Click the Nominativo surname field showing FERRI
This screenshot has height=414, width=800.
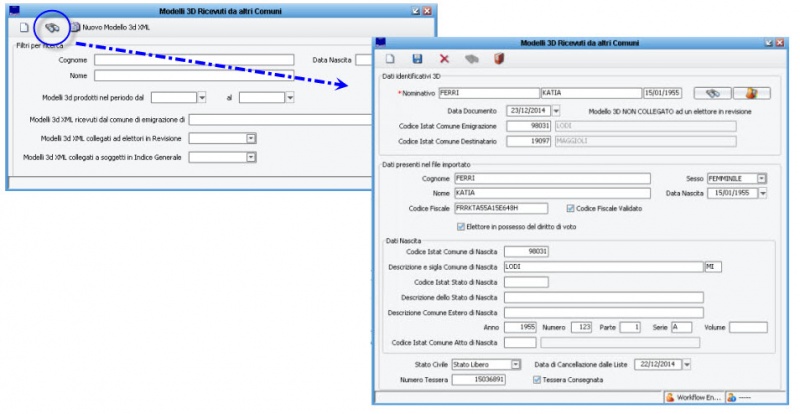tap(489, 93)
